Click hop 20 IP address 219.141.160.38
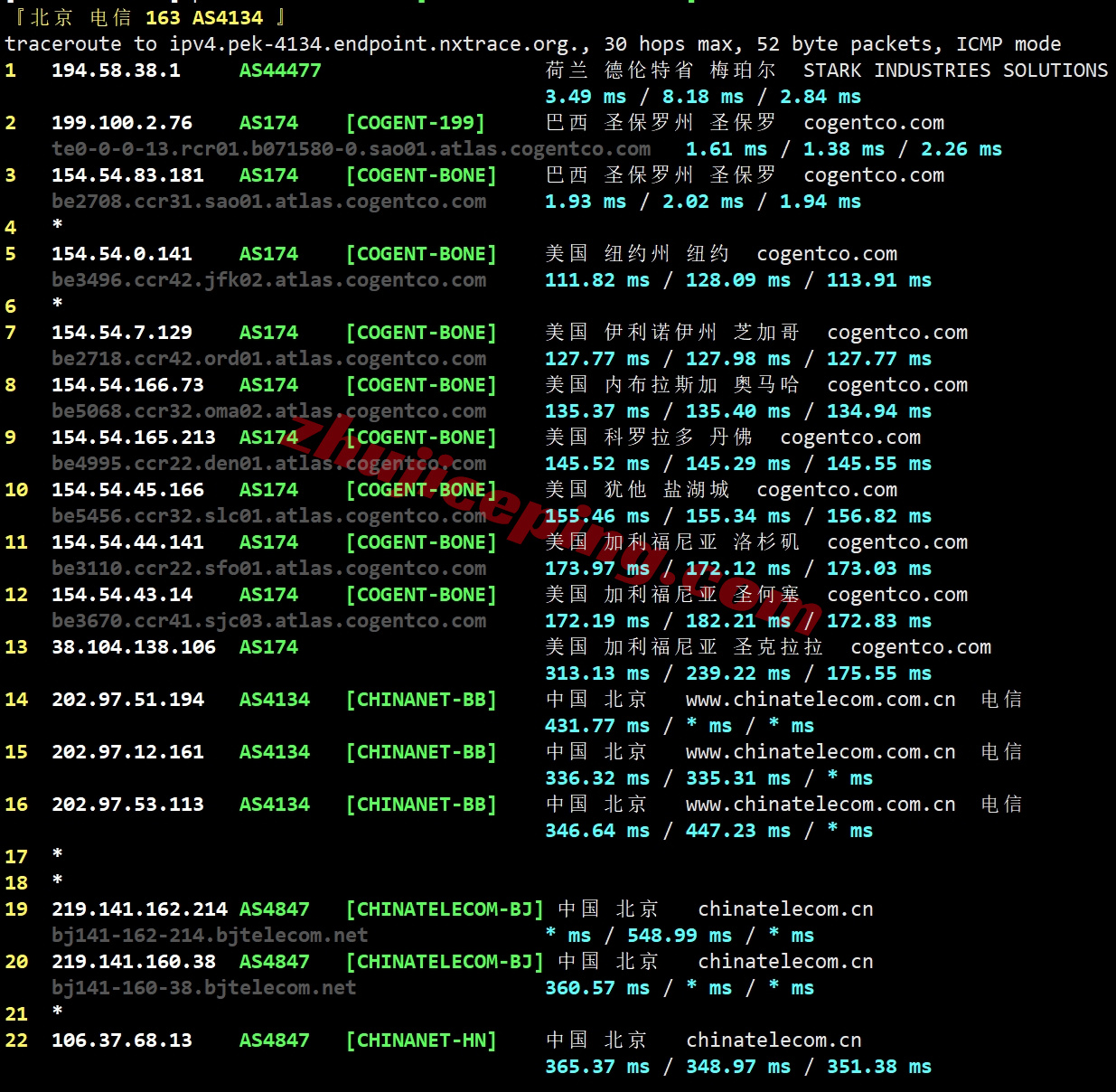1116x1092 pixels. point(134,961)
